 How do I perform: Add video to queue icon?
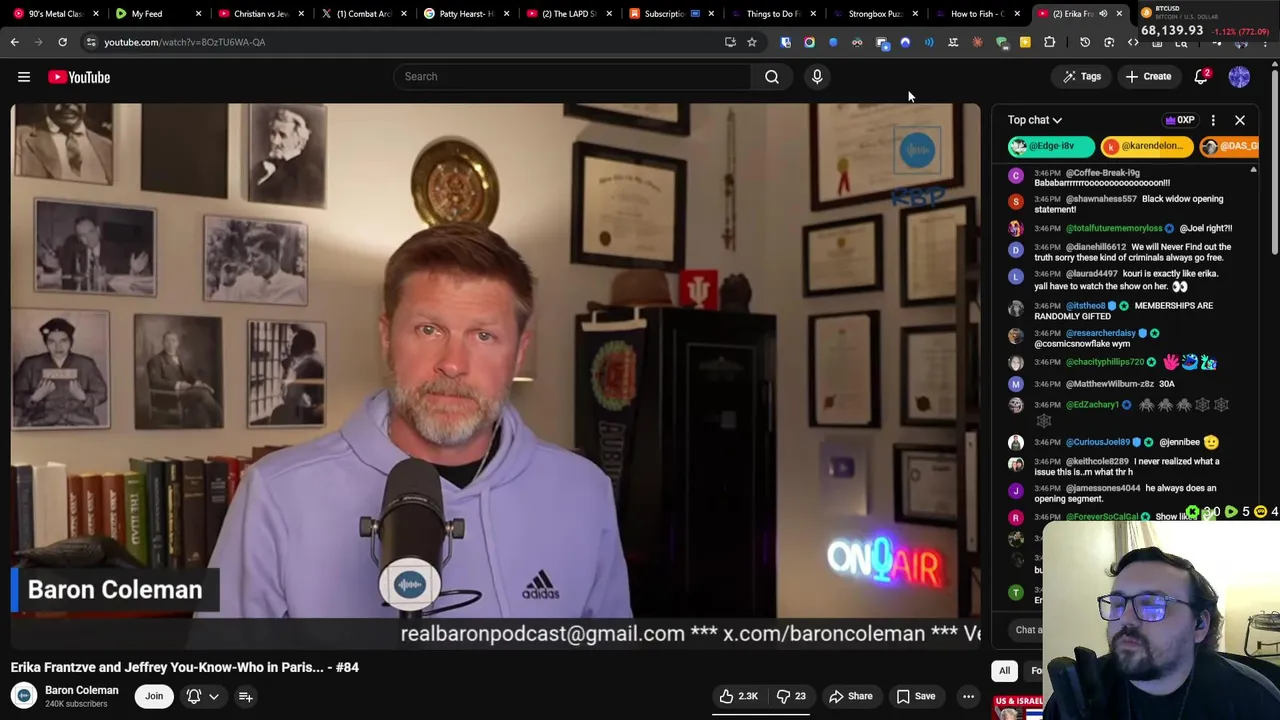[245, 696]
